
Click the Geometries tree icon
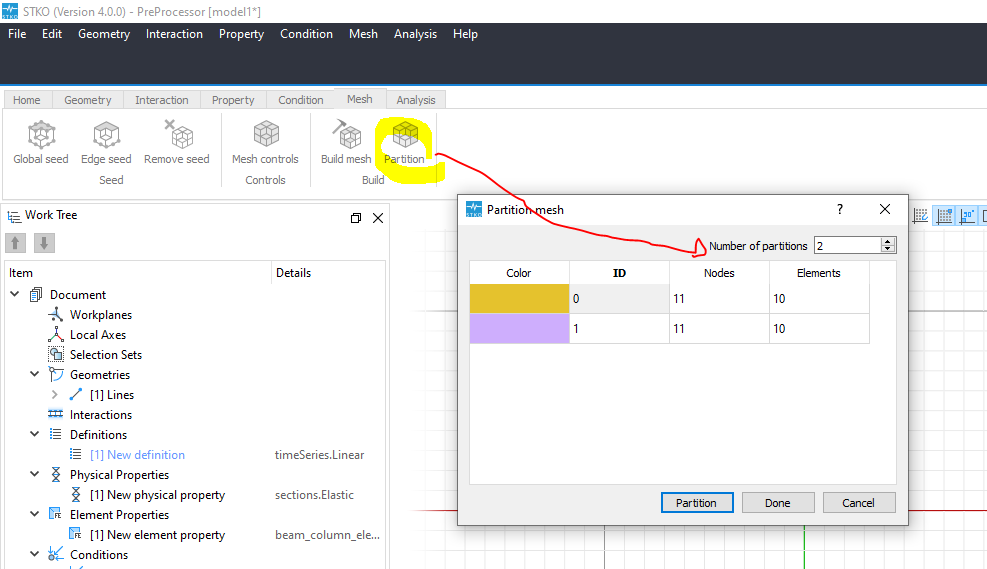tap(56, 375)
